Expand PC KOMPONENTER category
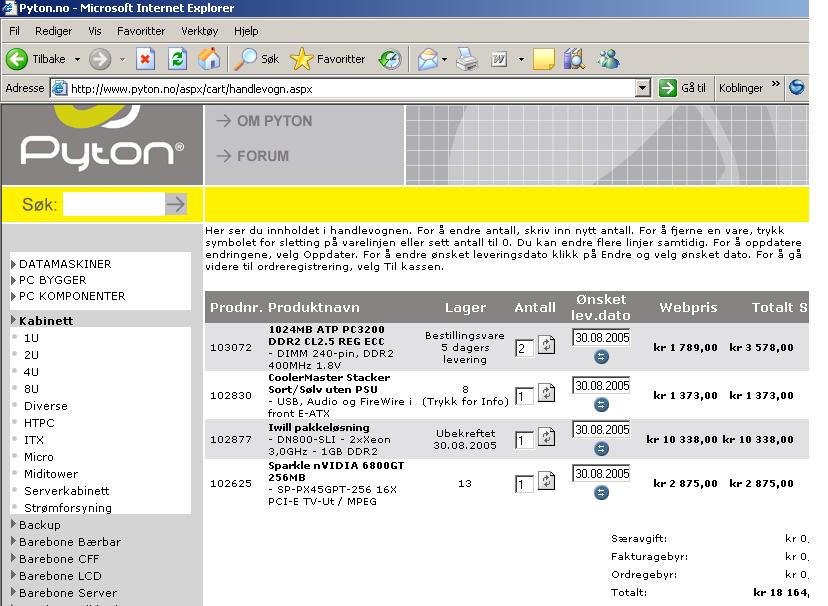 pos(68,296)
